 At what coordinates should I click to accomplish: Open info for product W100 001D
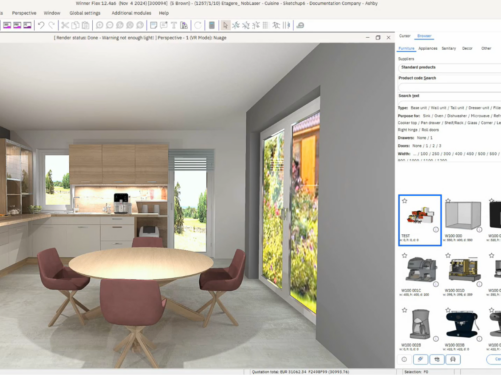[x=479, y=284]
